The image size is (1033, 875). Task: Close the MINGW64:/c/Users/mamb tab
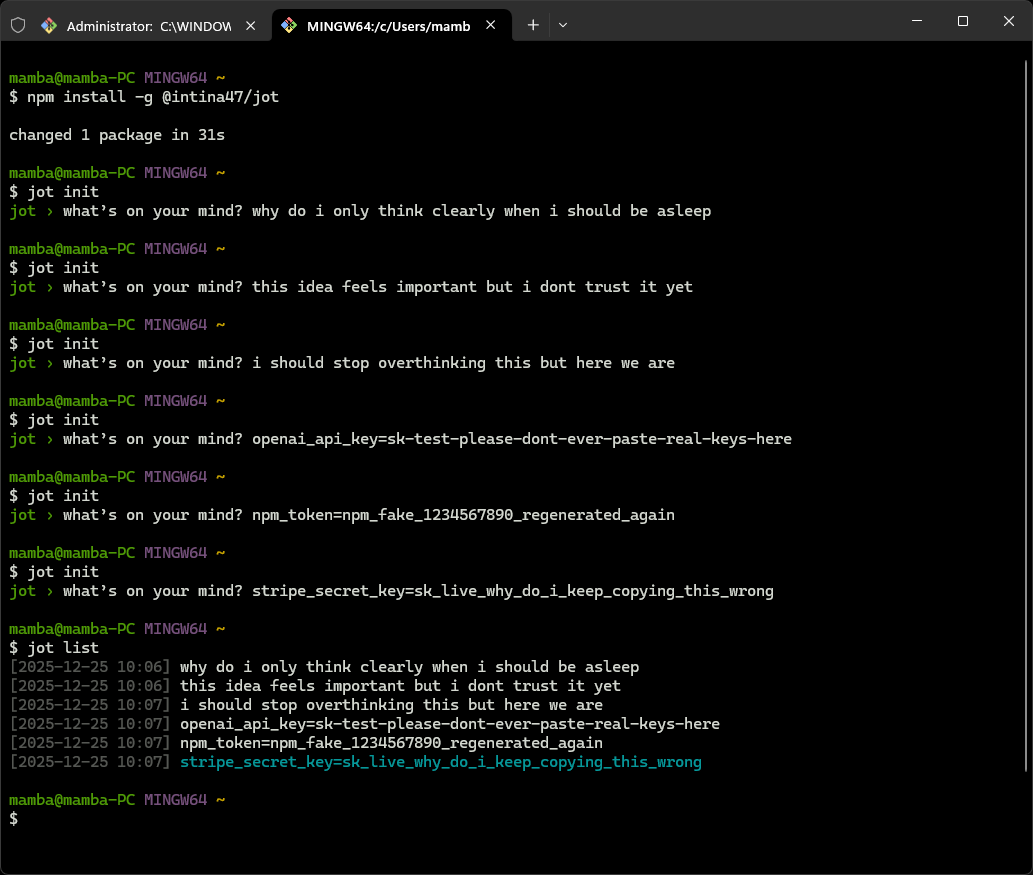[x=491, y=26]
